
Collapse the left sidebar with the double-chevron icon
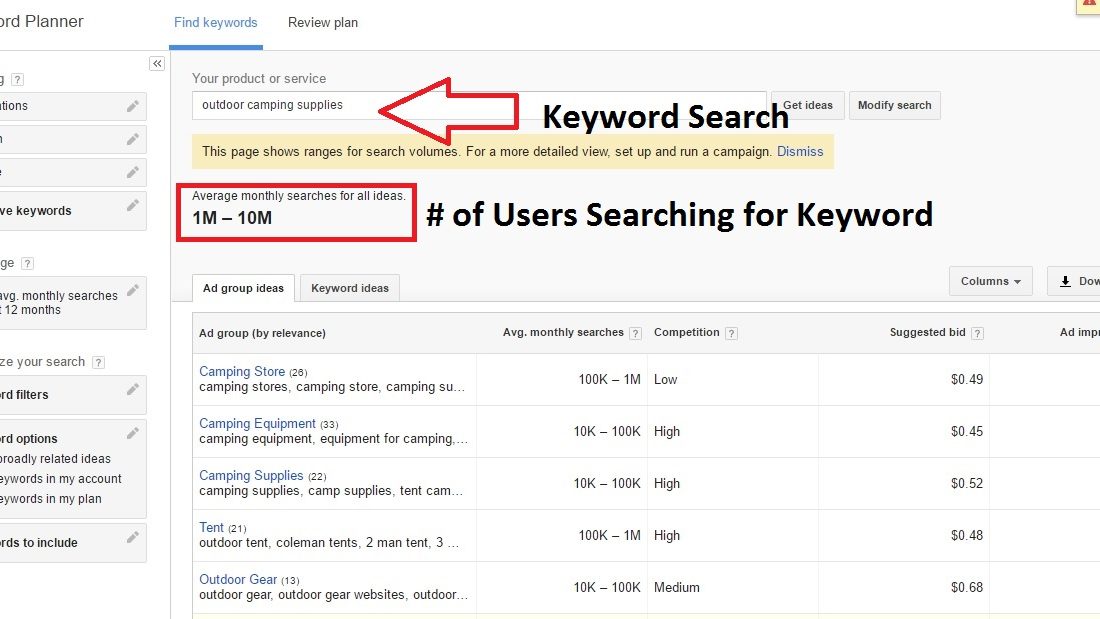pos(157,64)
